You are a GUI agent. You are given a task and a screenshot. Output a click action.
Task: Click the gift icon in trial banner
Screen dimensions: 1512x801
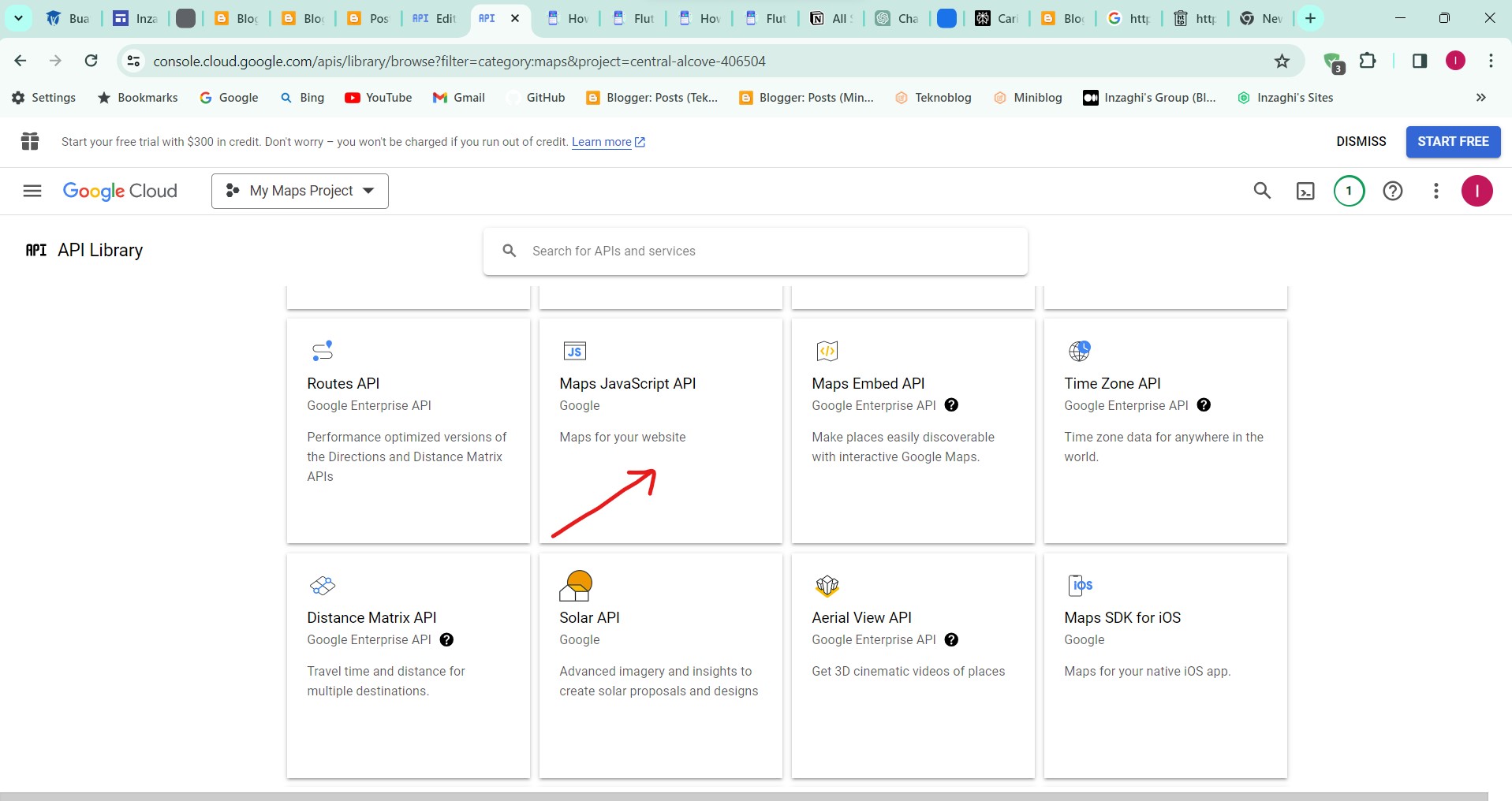coord(30,141)
